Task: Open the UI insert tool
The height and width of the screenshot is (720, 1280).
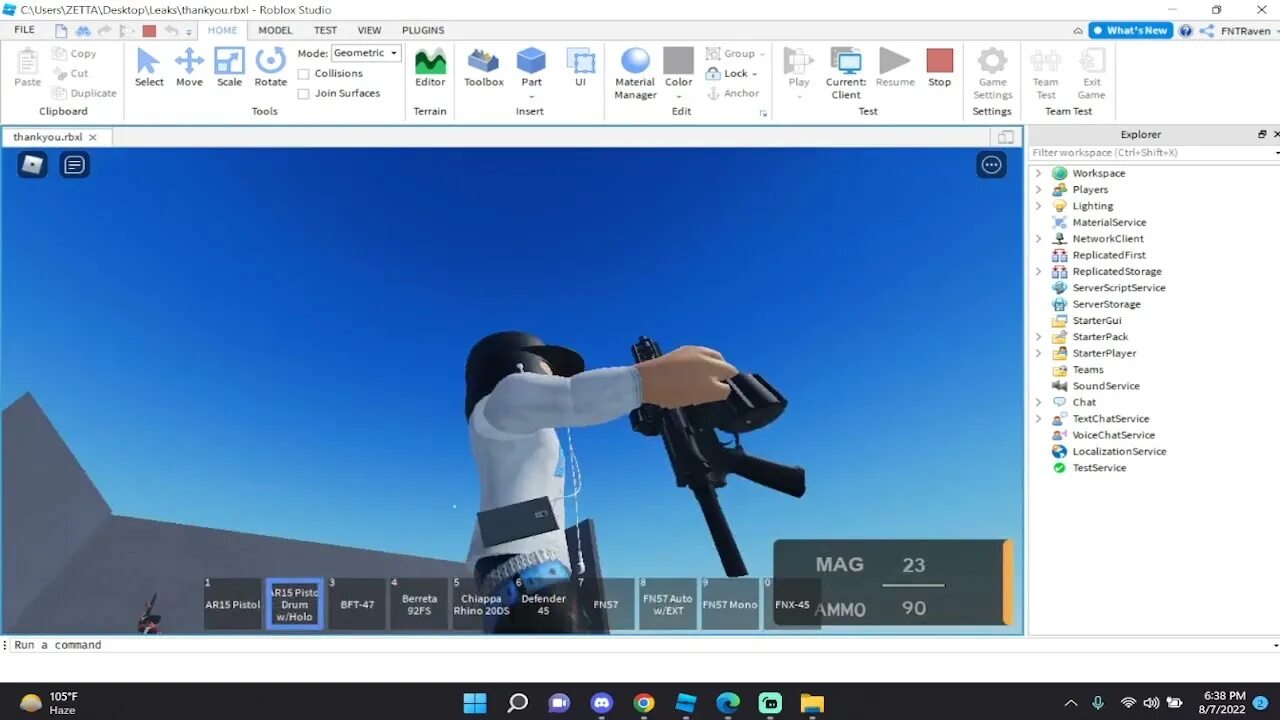Action: click(x=580, y=67)
